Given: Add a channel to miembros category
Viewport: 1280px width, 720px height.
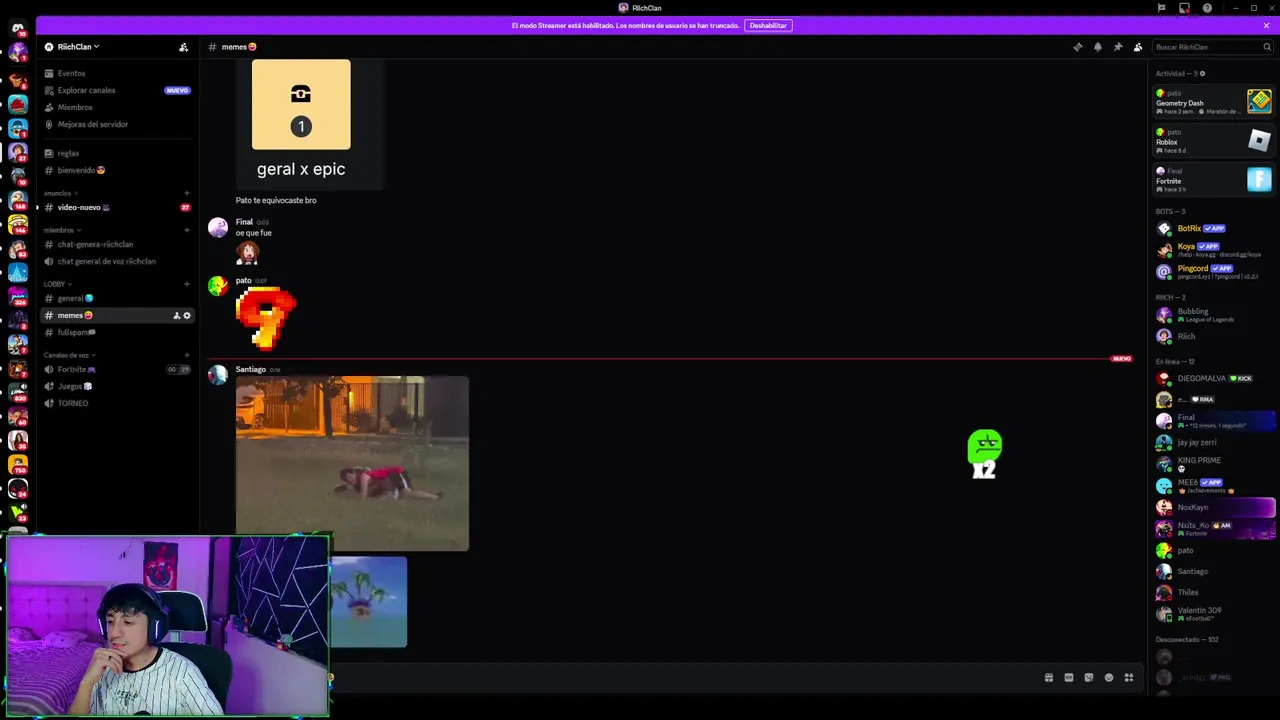Looking at the screenshot, I should click(187, 230).
